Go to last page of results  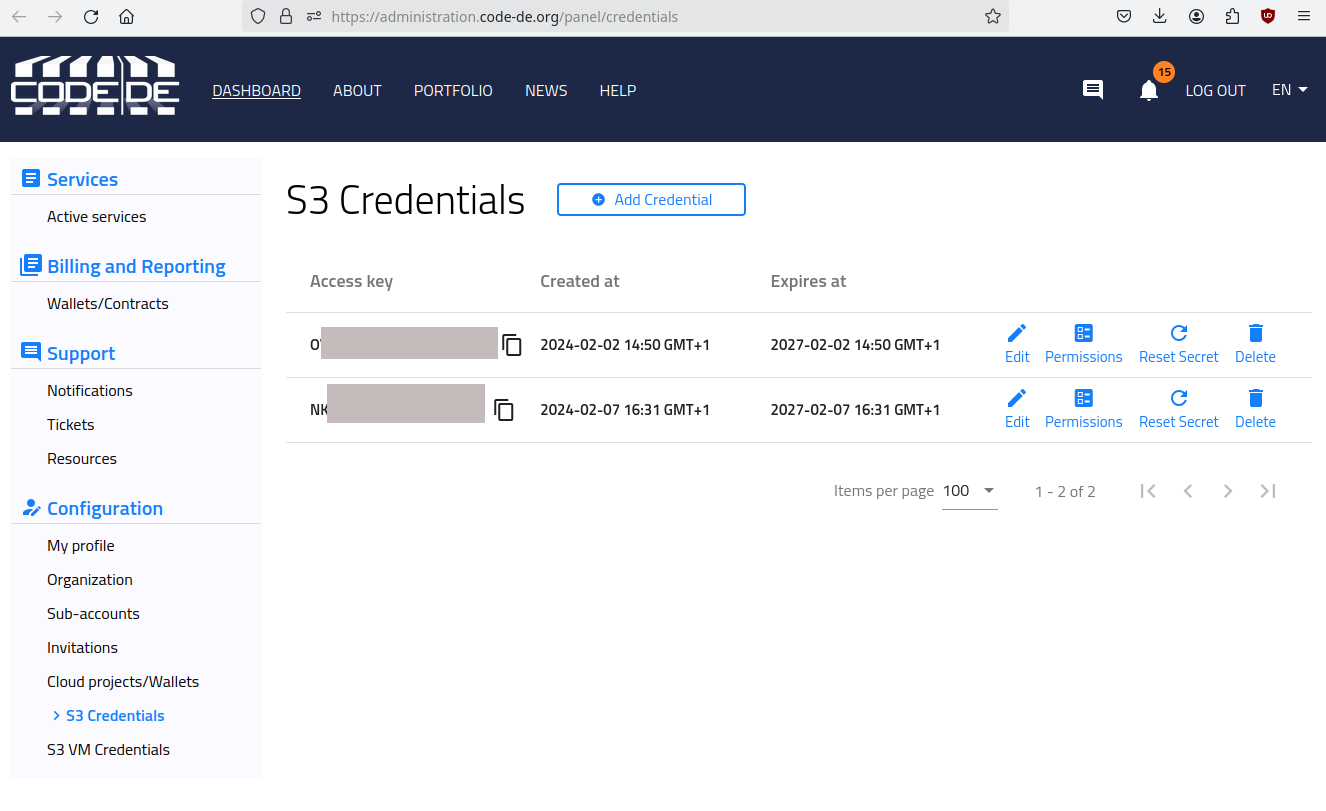coord(1268,491)
